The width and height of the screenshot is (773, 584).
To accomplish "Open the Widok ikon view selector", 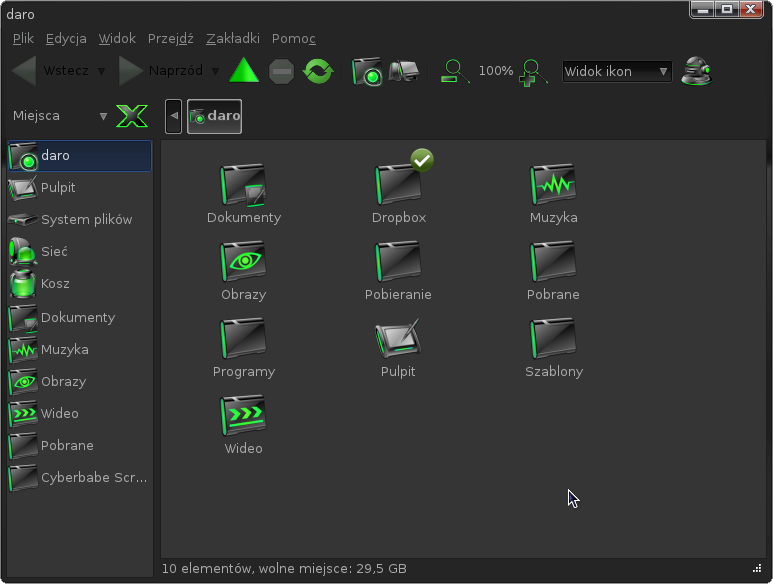I will [617, 71].
